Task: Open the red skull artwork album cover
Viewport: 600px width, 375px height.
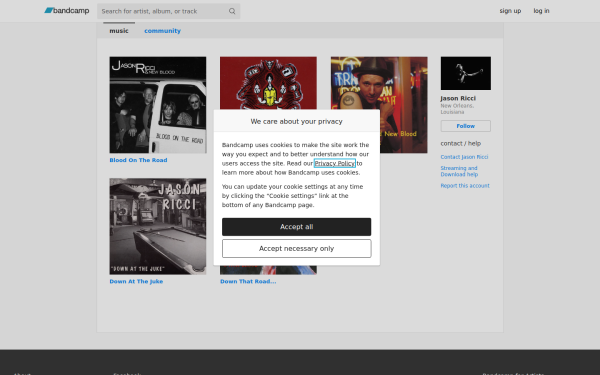Action: point(268,83)
